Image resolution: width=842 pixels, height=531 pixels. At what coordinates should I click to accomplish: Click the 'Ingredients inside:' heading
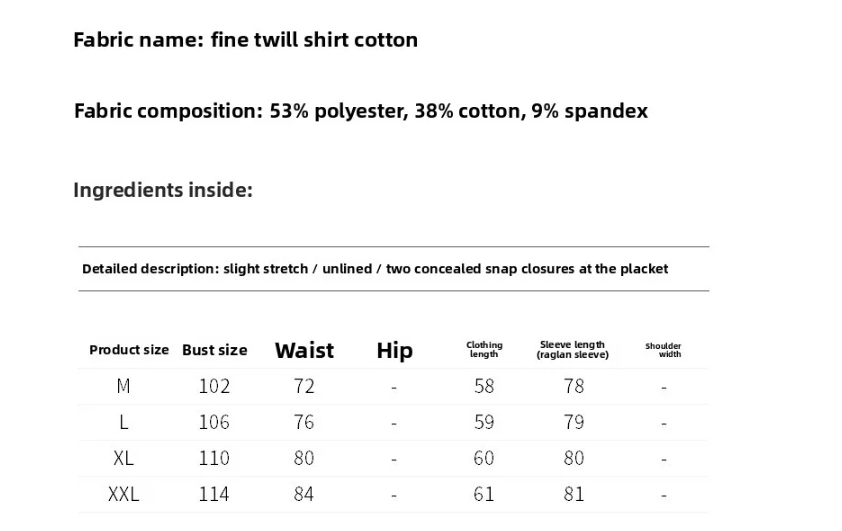pos(162,190)
